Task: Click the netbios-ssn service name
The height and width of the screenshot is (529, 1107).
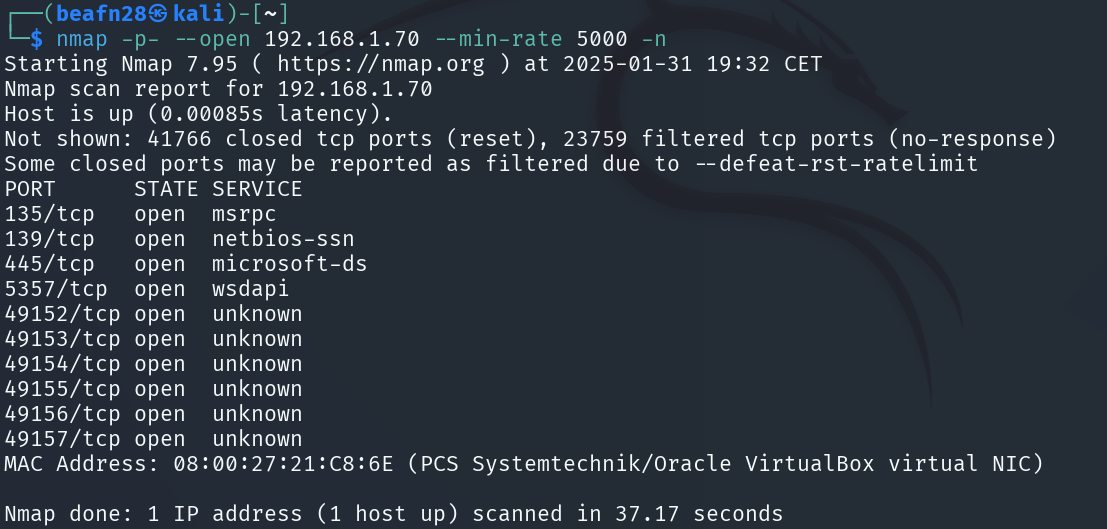Action: tap(283, 239)
